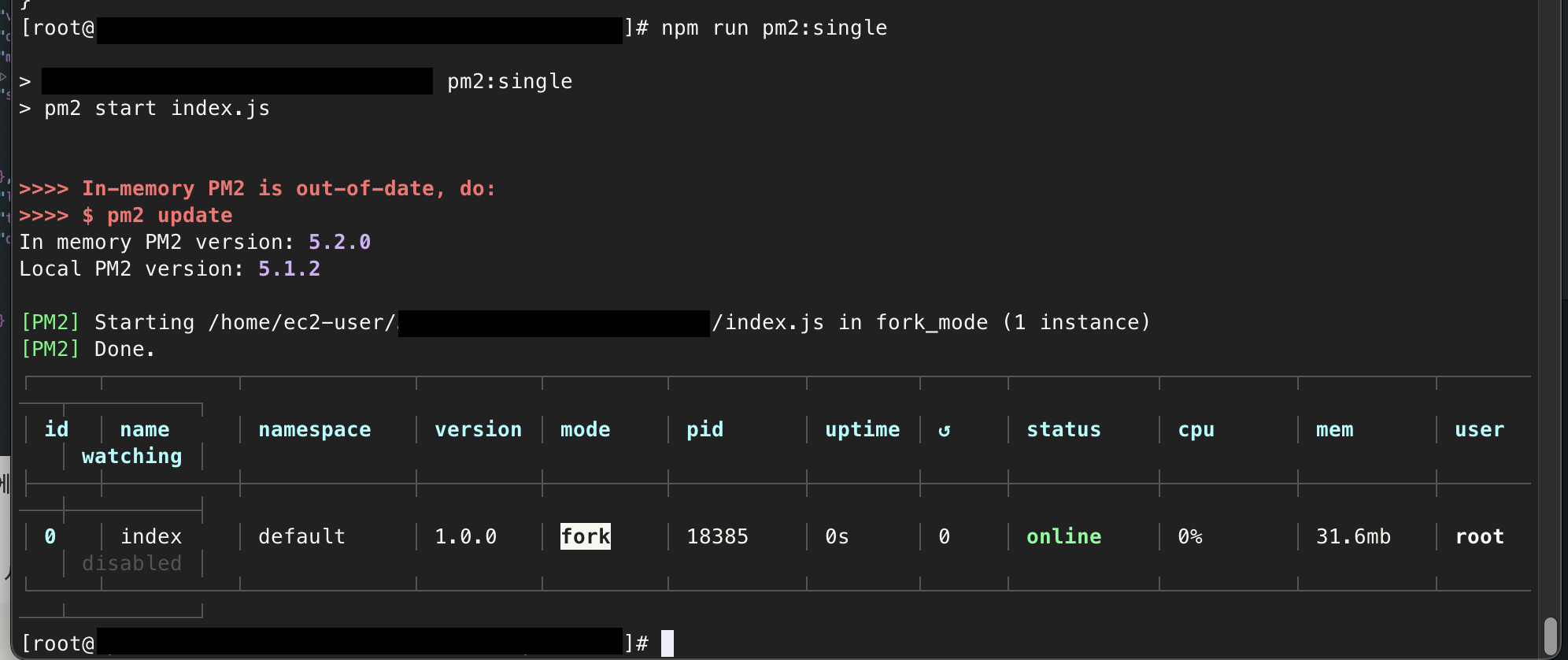Viewport: 1568px width, 660px height.
Task: Click the pid value 18385
Action: 717,536
